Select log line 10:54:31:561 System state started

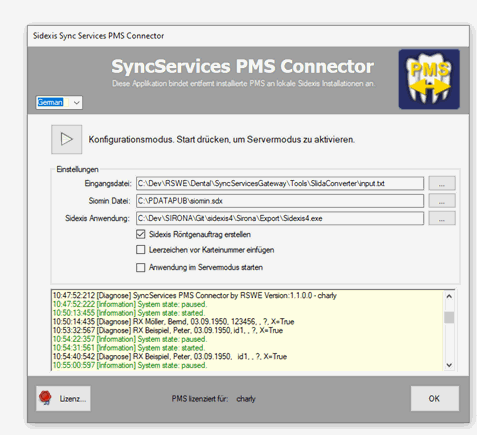click(129, 348)
